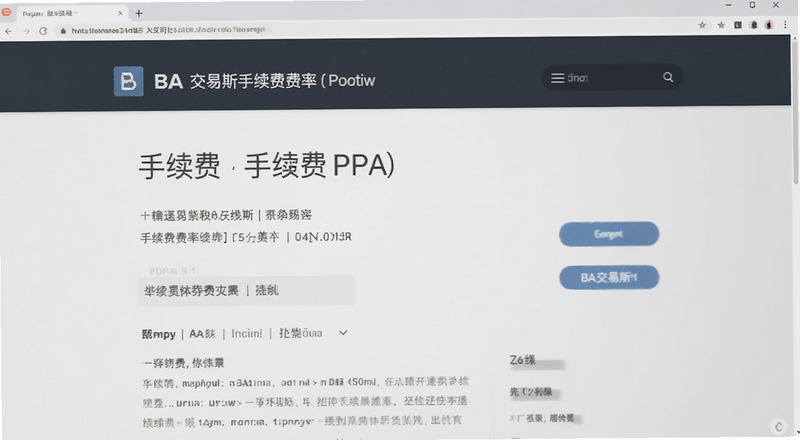Screen dimensions: 800x440
Task: Click the orange browser app icon
Action: tap(6, 12)
